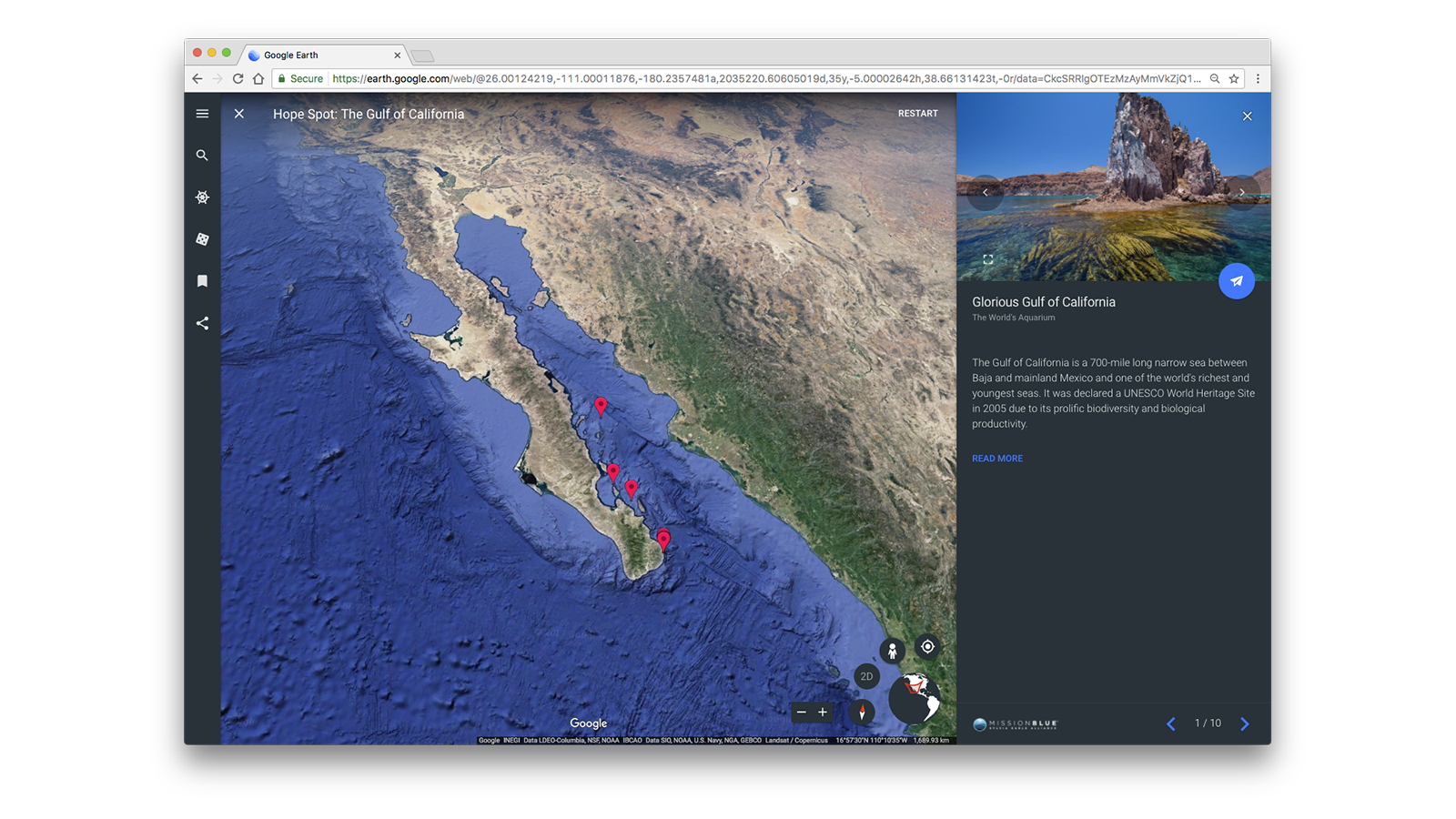Go to the next story page
This screenshot has width=1456, height=819.
pos(1245,724)
